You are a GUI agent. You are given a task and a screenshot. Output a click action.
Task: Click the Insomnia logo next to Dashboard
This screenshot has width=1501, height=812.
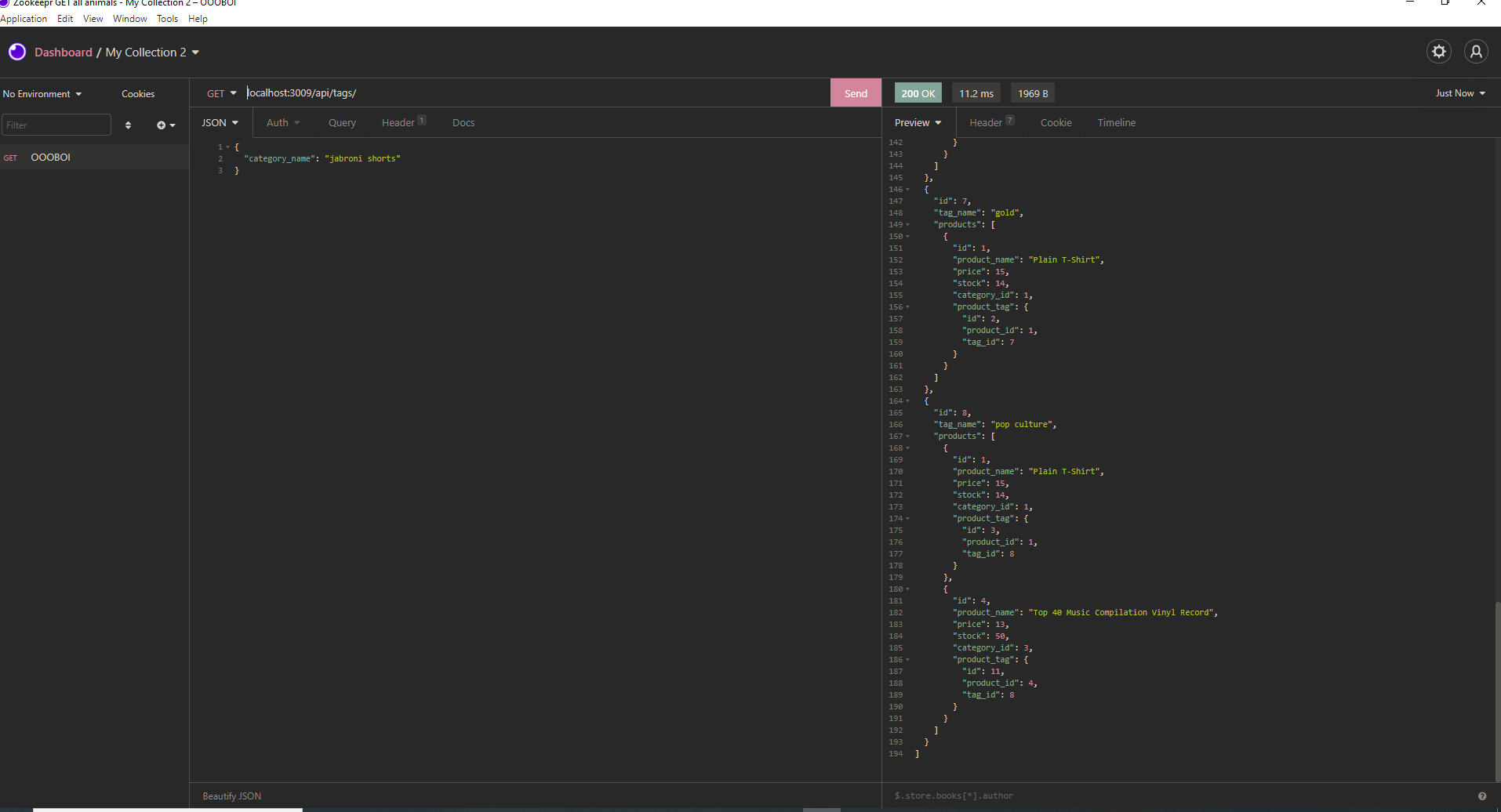tap(16, 52)
